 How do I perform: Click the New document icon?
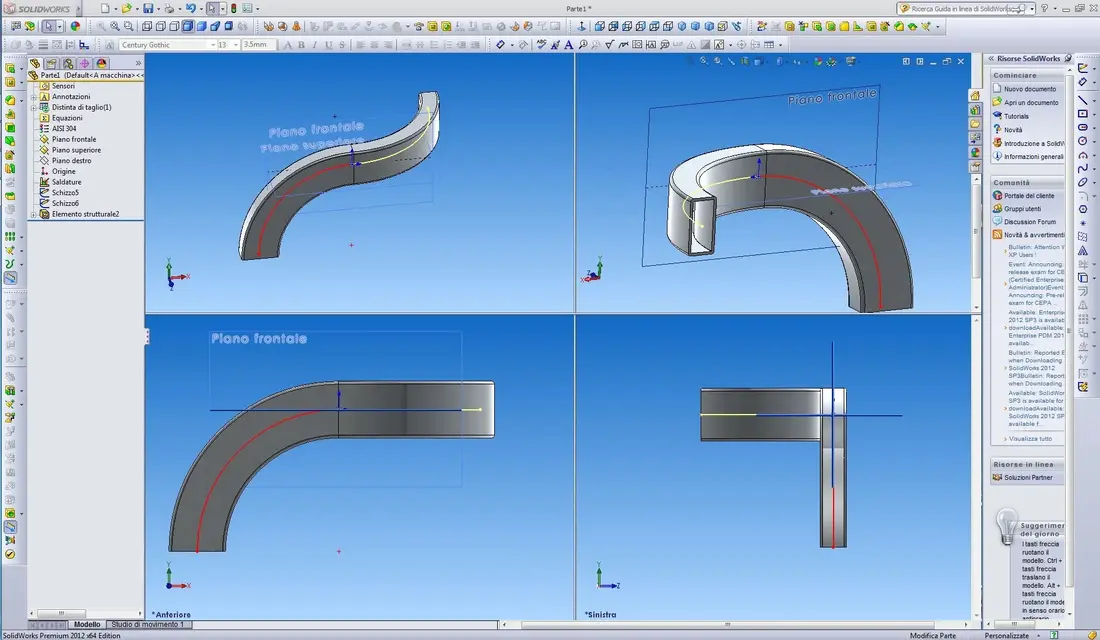click(105, 8)
